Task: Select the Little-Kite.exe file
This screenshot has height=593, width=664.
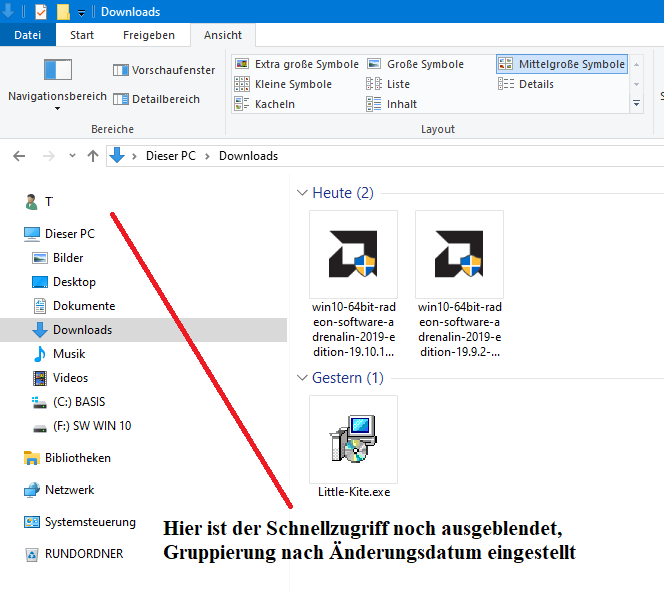Action: click(354, 447)
